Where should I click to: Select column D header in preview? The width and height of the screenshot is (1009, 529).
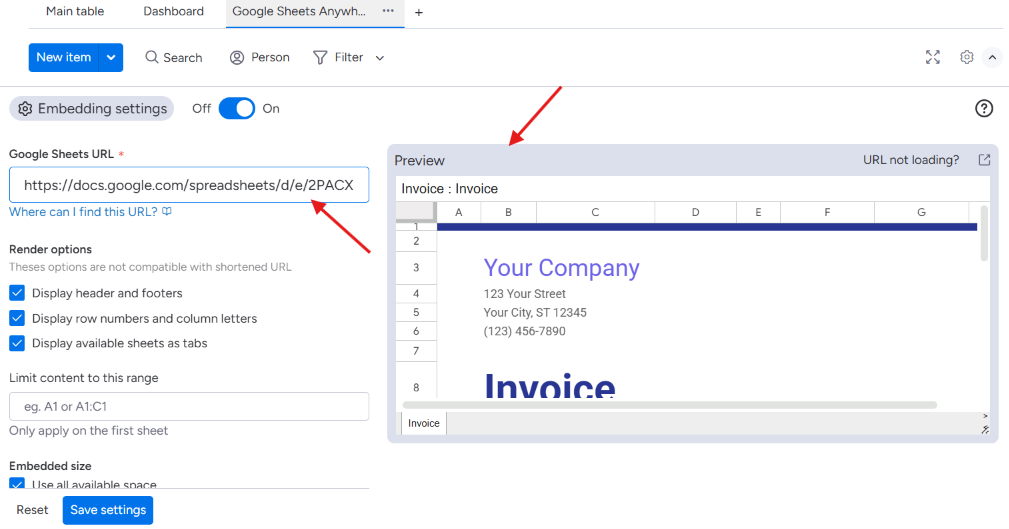(696, 212)
